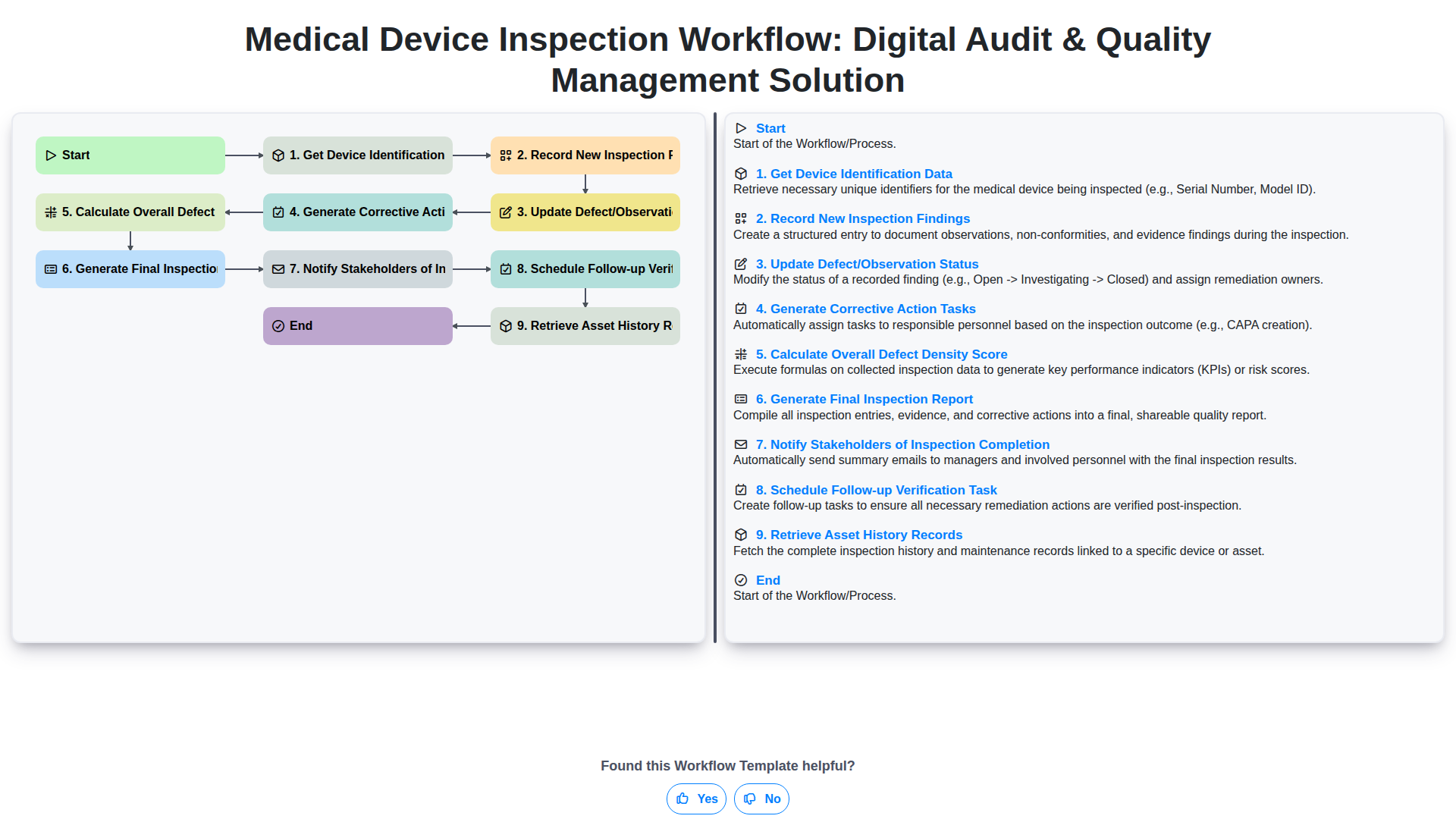Click the edit pencil icon beside Update Defect/Observation Status
Viewport: 1456px width, 819px height.
pos(741,264)
